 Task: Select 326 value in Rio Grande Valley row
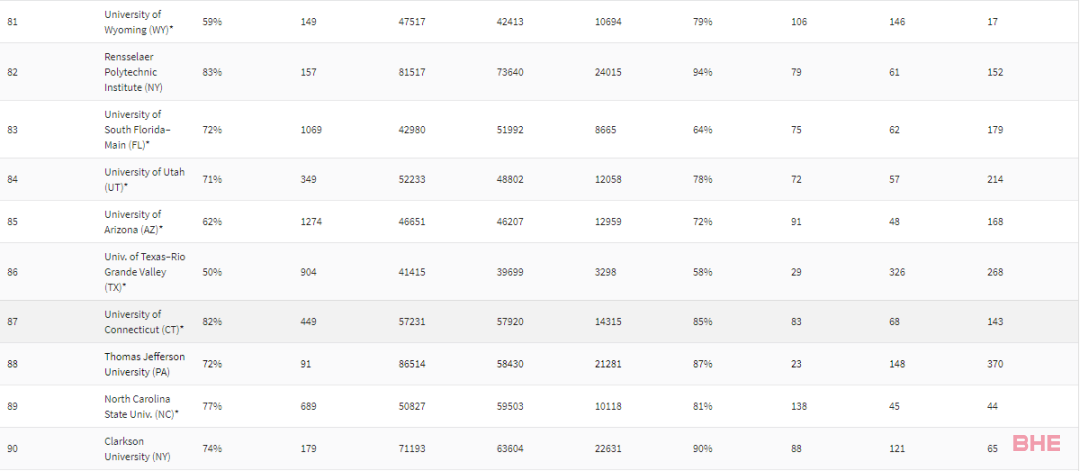click(897, 272)
